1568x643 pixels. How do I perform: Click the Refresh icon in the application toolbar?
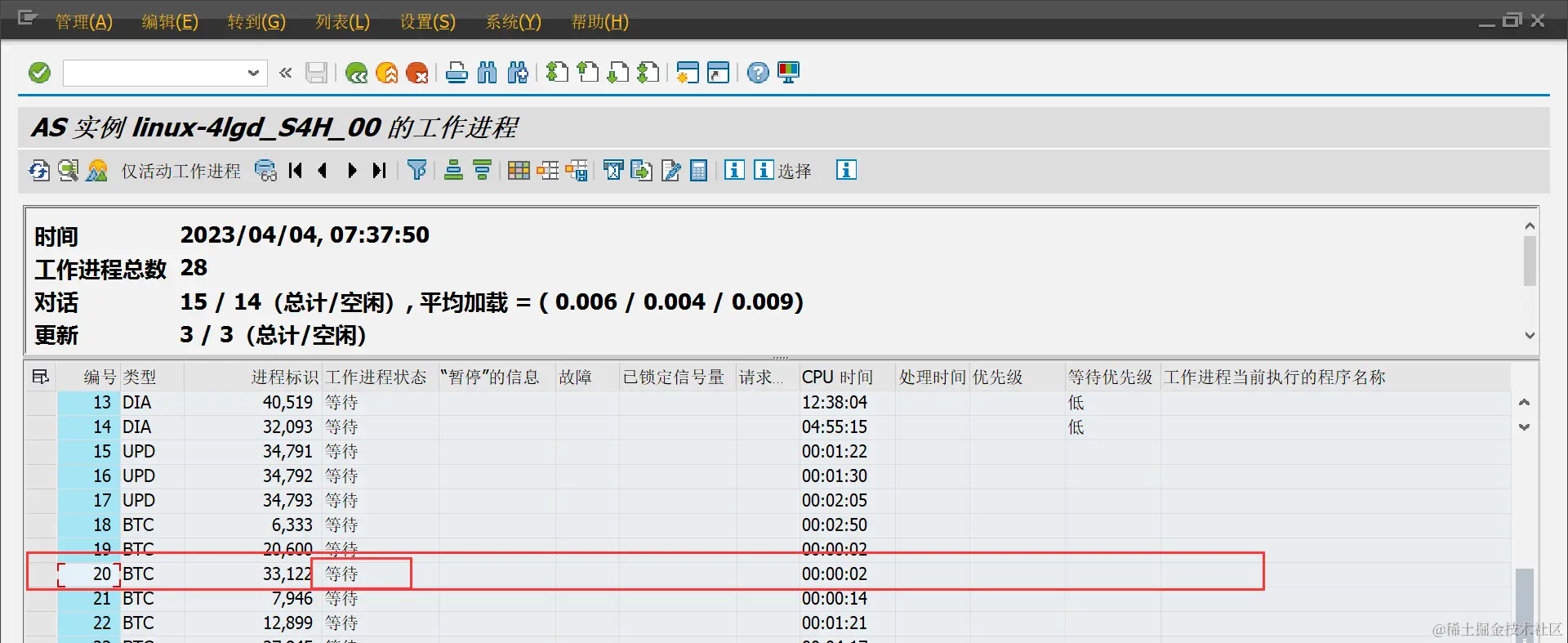coord(38,170)
